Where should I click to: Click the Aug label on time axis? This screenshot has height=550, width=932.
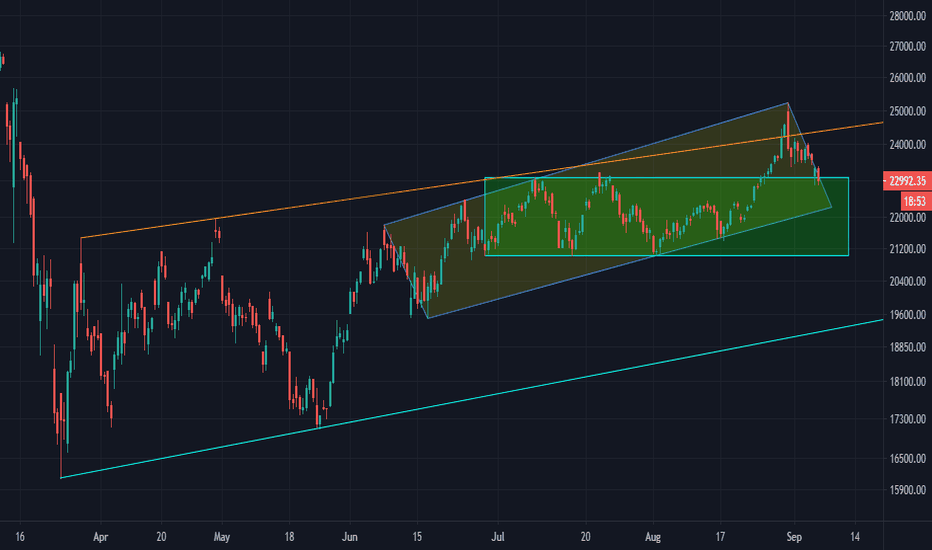click(x=653, y=537)
